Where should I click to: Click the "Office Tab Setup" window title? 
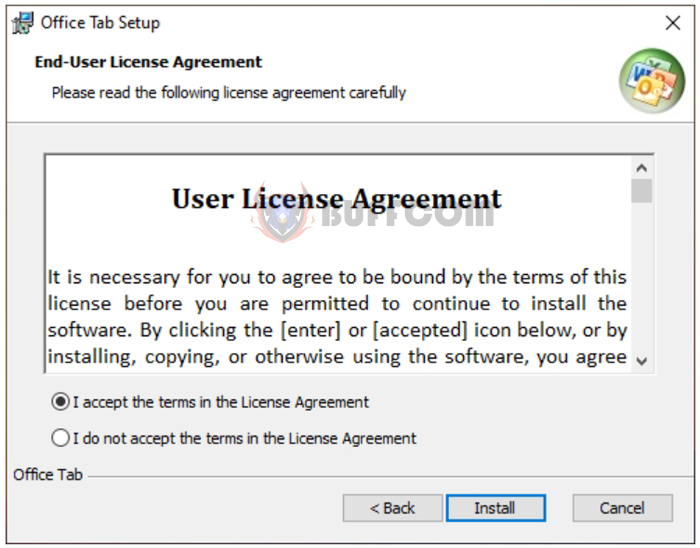coord(100,23)
